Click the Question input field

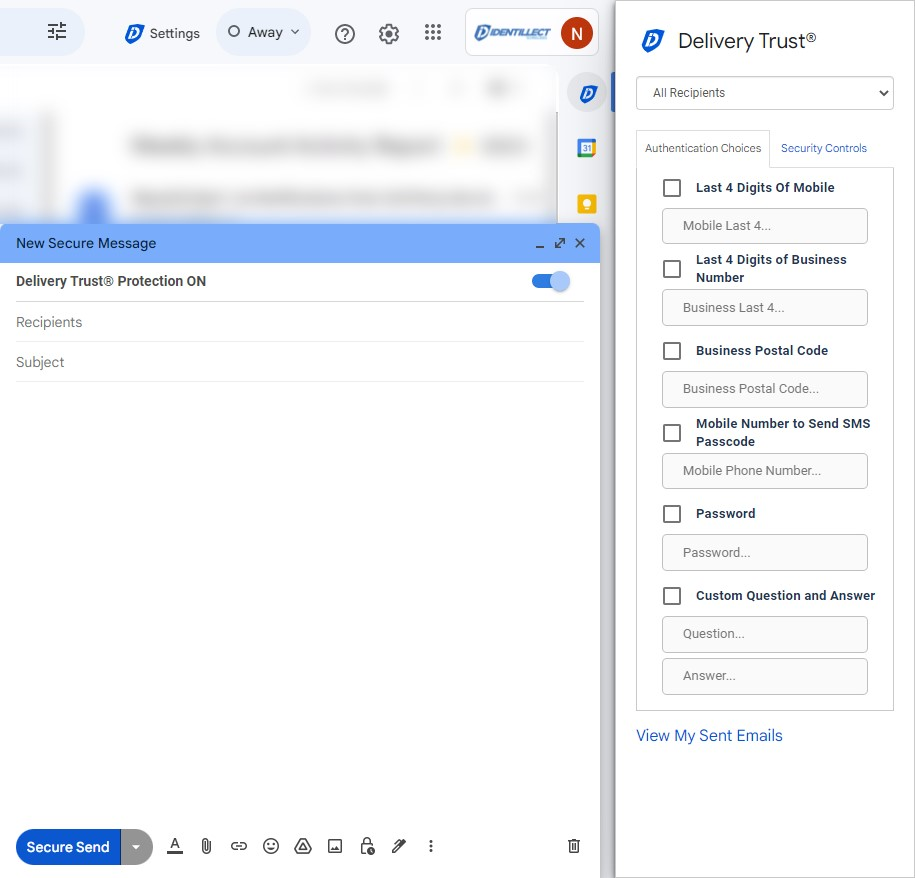764,634
